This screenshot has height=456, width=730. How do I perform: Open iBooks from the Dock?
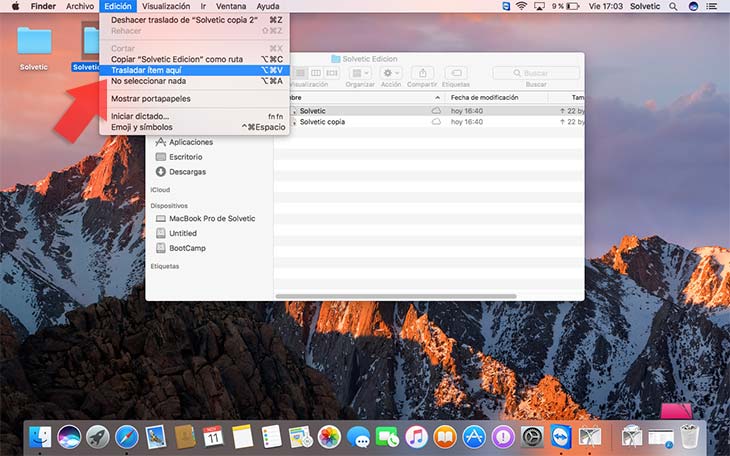tap(445, 437)
